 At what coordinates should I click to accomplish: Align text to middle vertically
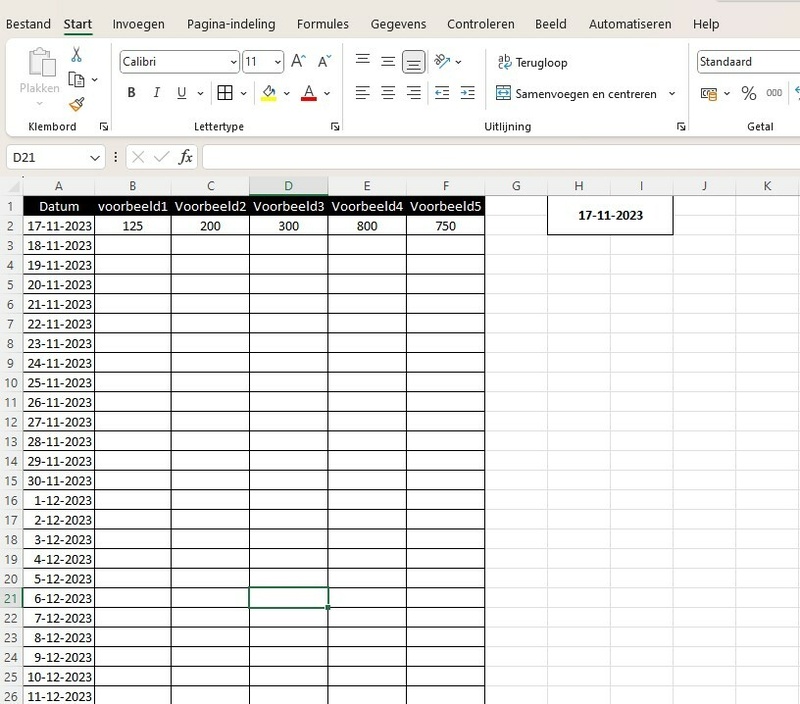(388, 62)
